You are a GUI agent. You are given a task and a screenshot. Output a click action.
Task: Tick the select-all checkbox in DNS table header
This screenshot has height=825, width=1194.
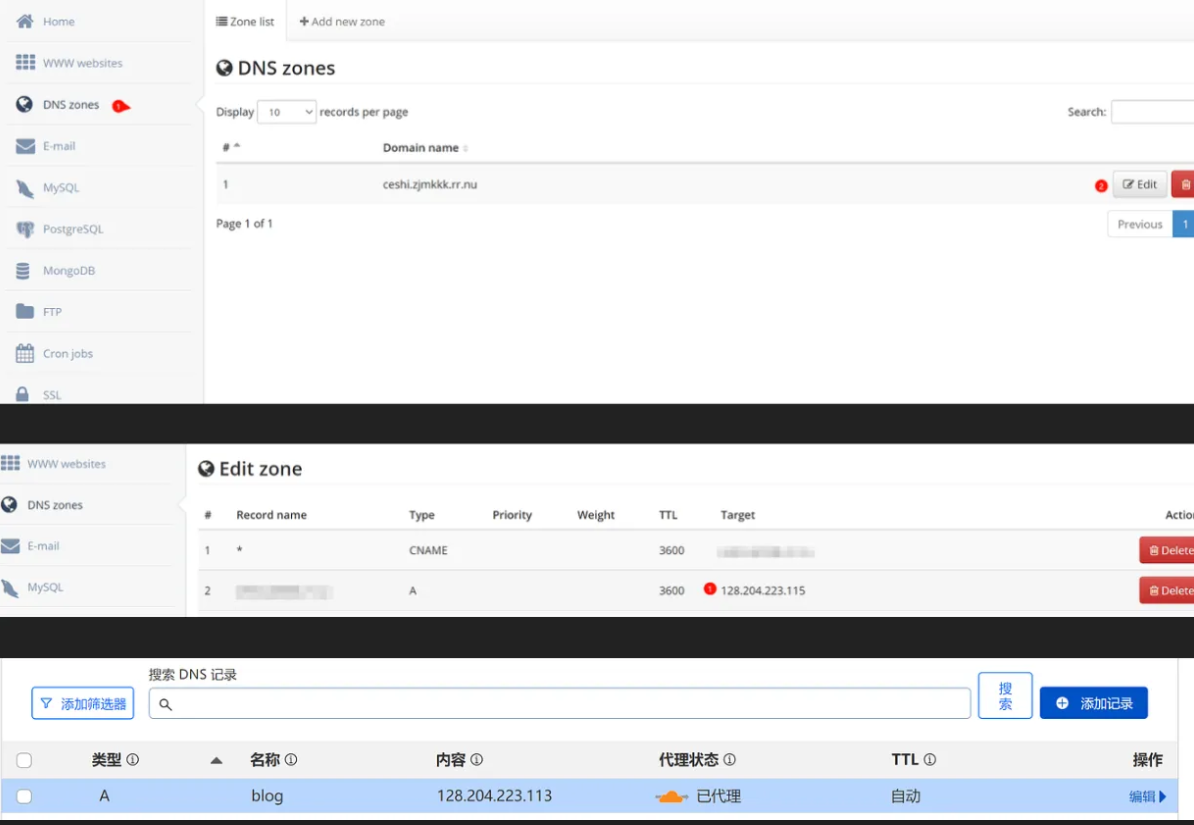24,761
